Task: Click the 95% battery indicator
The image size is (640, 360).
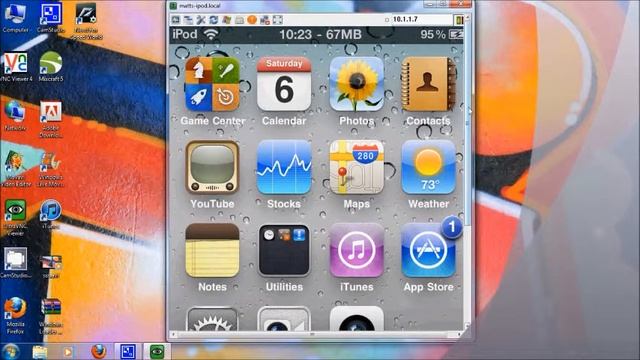Action: [442, 35]
